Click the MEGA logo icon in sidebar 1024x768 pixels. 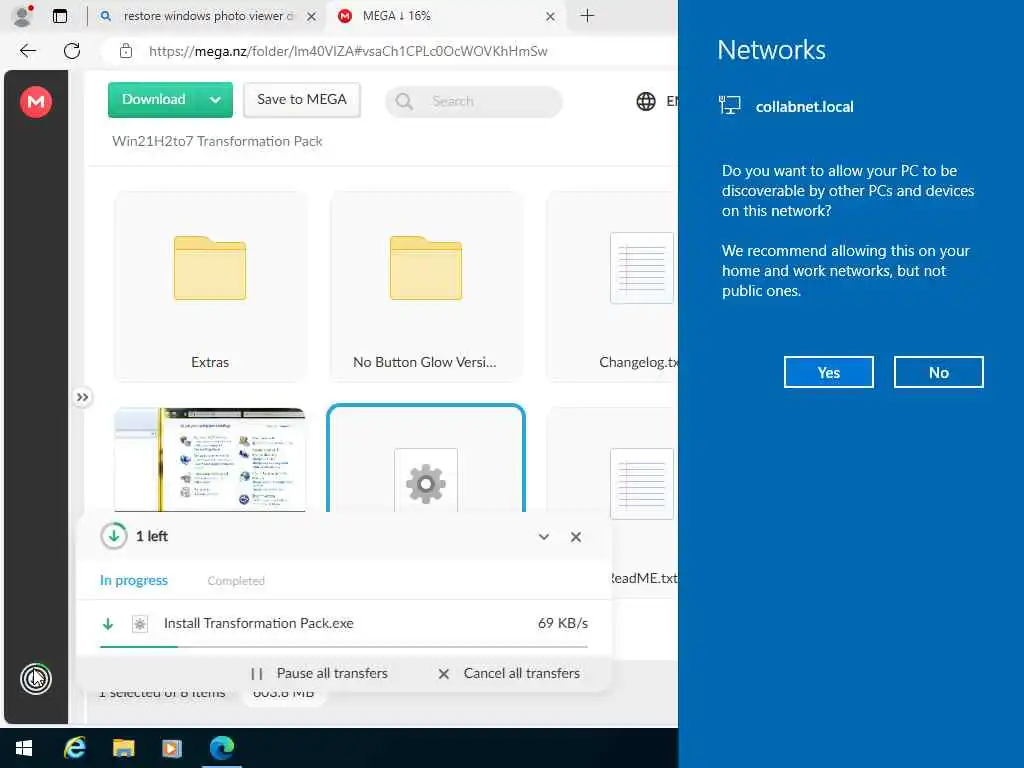click(x=36, y=102)
